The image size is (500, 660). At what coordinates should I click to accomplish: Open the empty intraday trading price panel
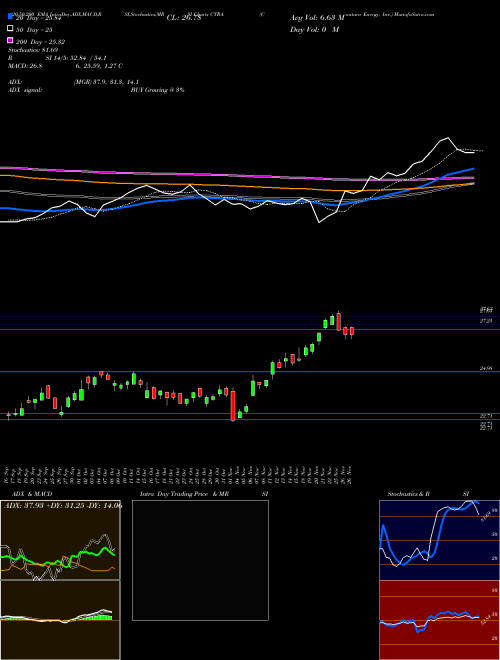click(x=200, y=560)
